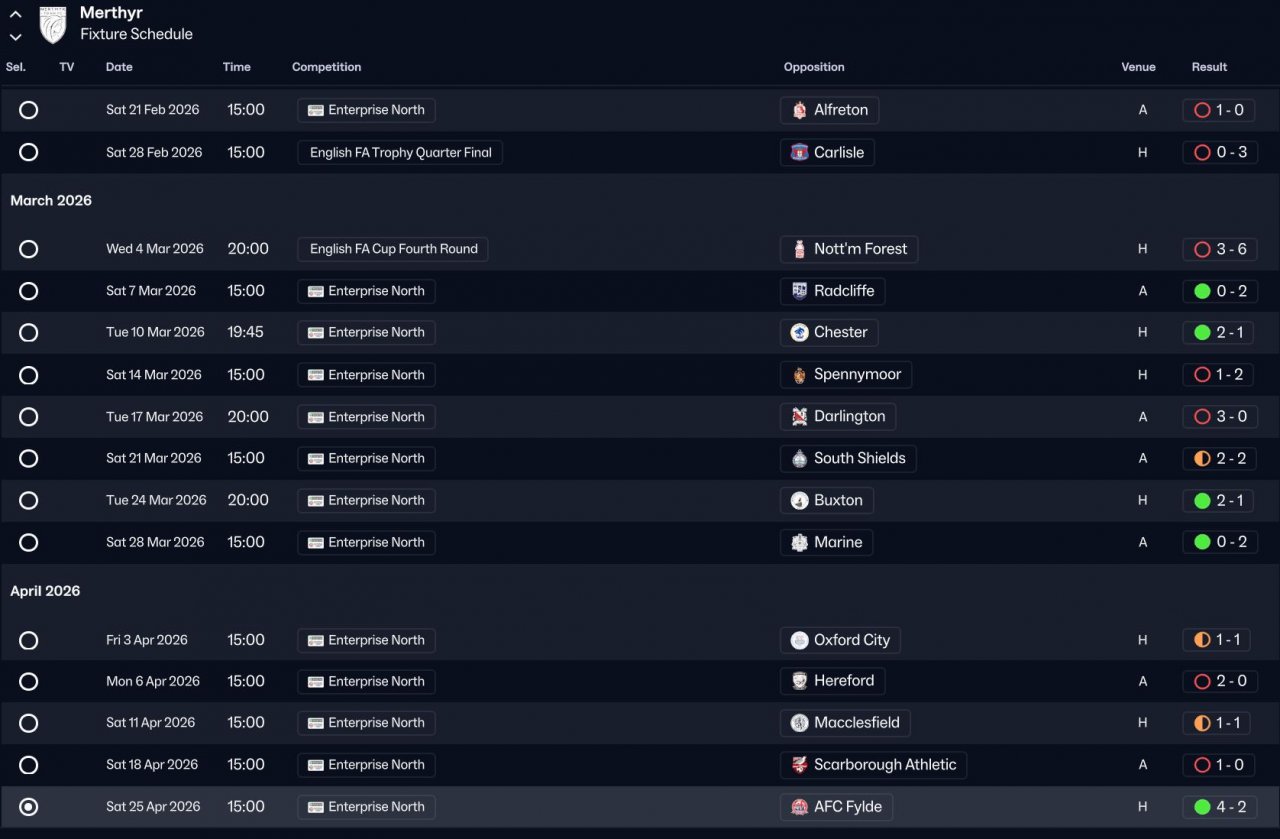The image size is (1280, 839).
Task: Click the green win dot on Marine result
Action: pos(1202,542)
